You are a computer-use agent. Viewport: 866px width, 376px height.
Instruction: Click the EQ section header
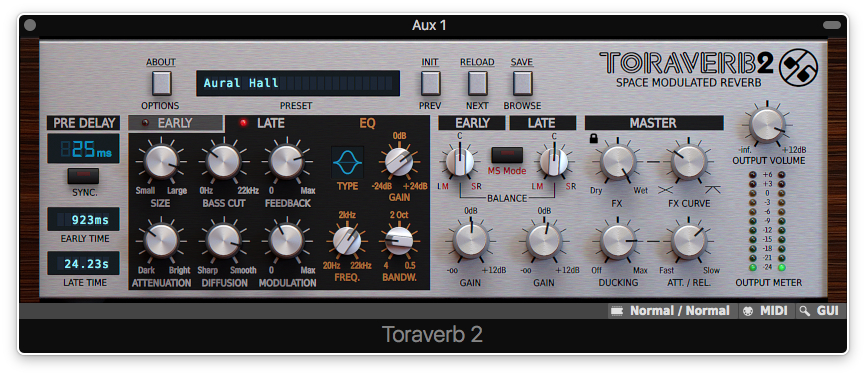tap(367, 123)
